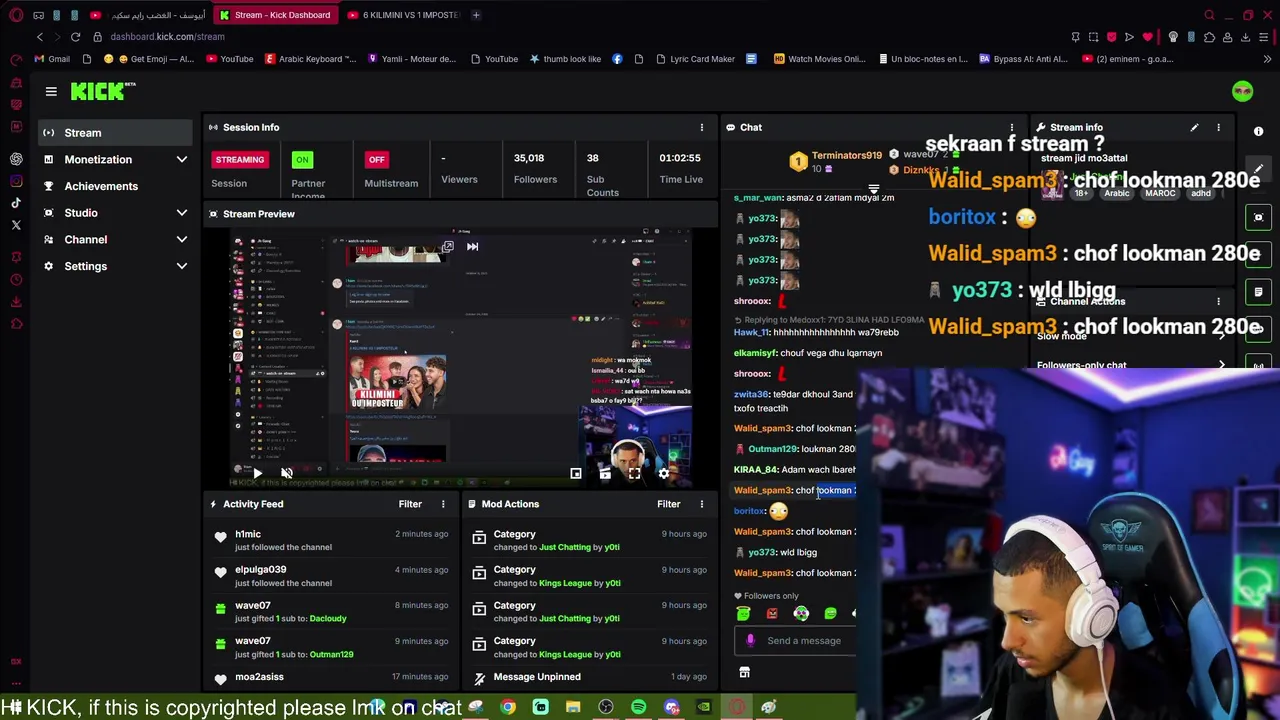Click the Chat panel header icon
This screenshot has height=720, width=1280.
point(730,127)
